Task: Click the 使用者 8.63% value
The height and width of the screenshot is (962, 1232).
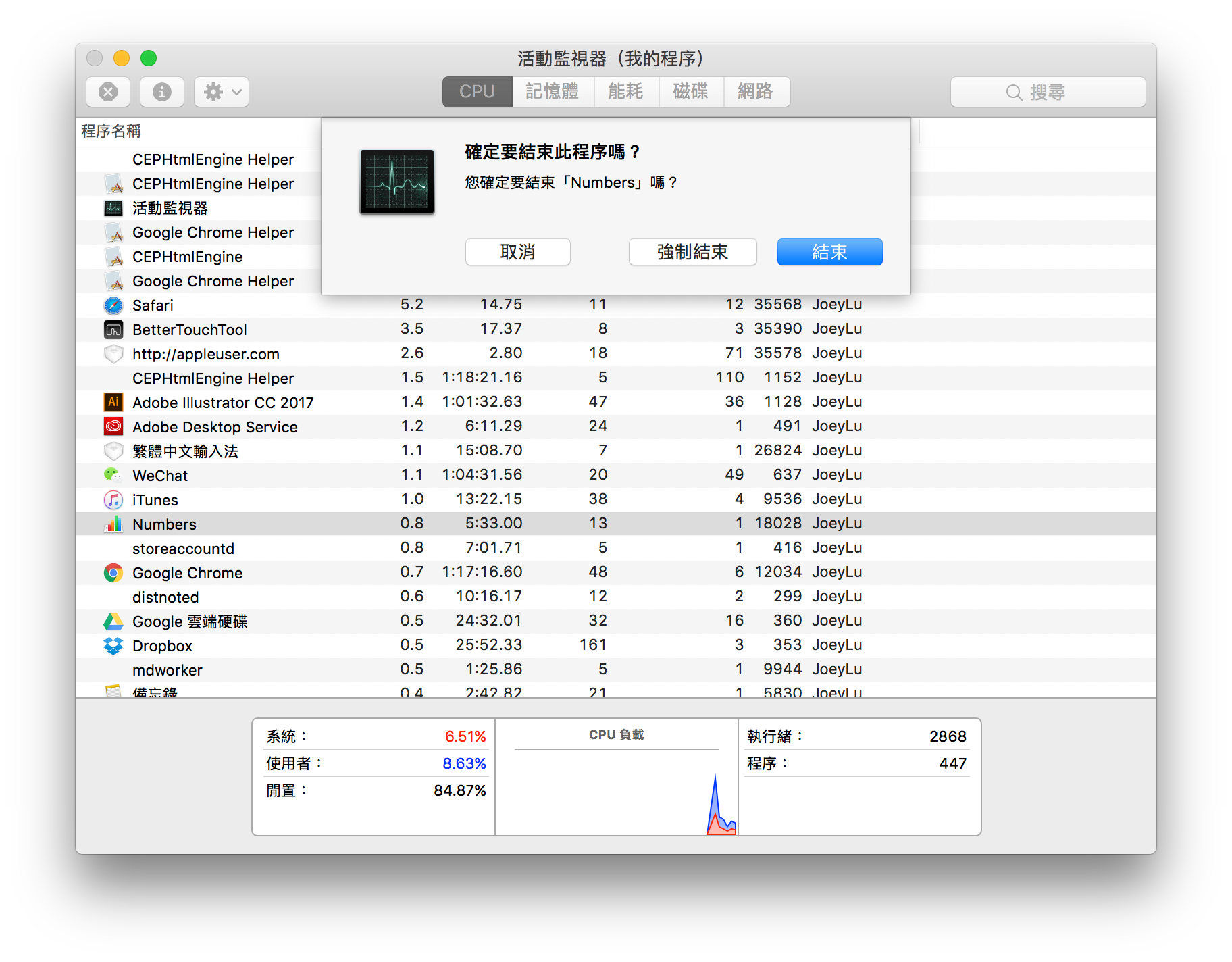Action: point(464,763)
